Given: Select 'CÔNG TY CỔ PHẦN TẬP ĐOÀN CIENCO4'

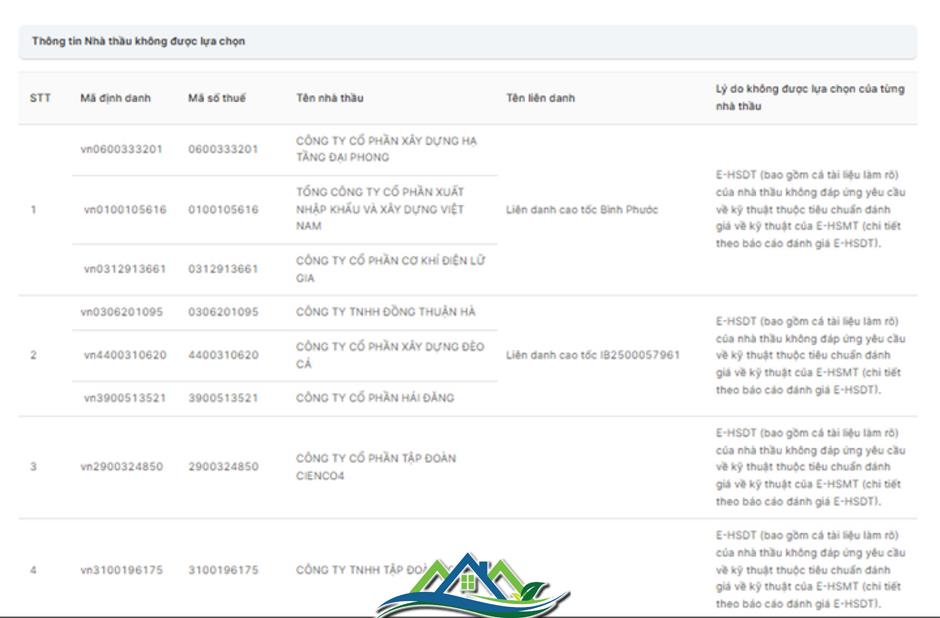Looking at the screenshot, I should tap(376, 466).
